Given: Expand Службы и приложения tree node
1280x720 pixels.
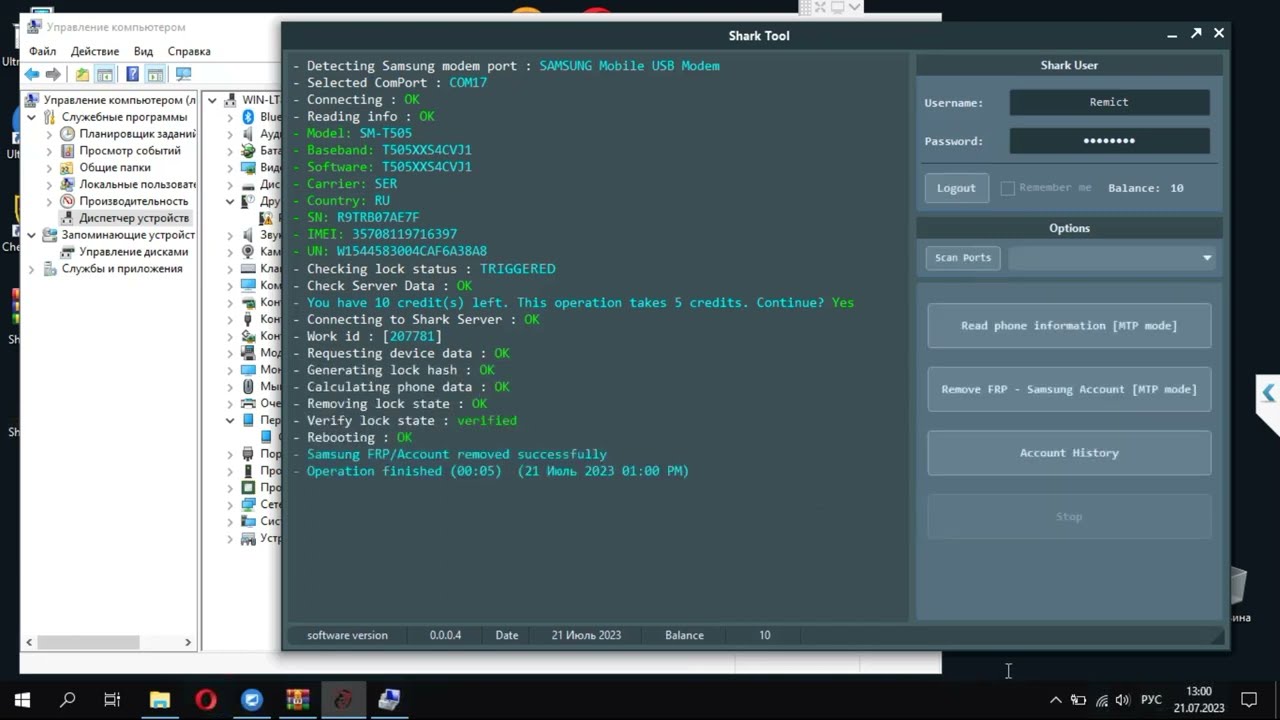Looking at the screenshot, I should (x=32, y=269).
